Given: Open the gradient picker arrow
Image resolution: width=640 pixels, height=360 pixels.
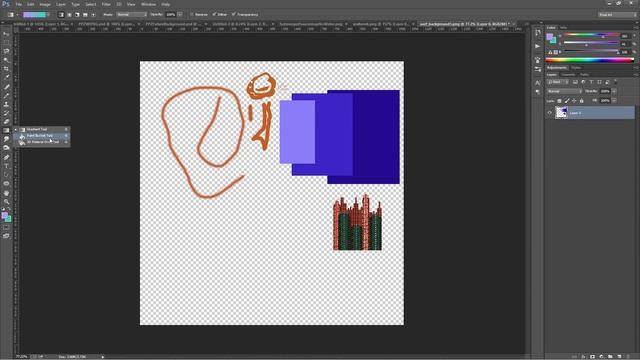Looking at the screenshot, I should point(49,14).
